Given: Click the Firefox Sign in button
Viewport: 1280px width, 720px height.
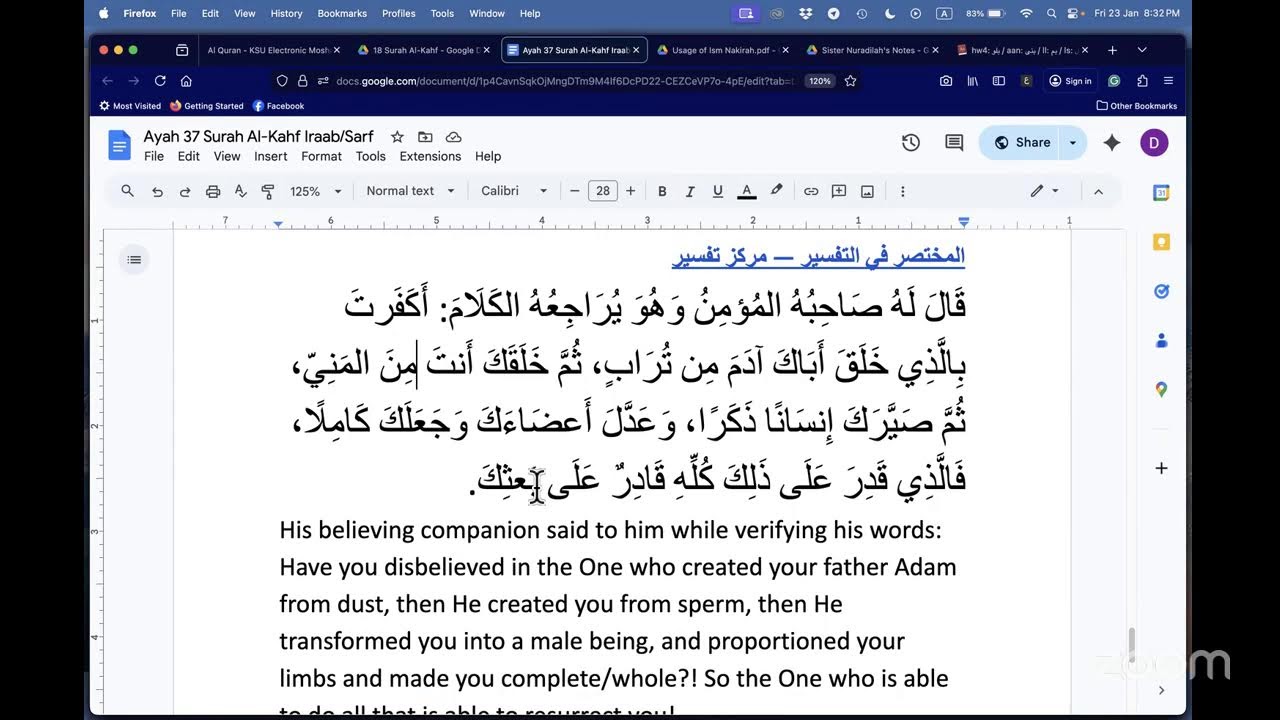Looking at the screenshot, I should pos(1070,81).
